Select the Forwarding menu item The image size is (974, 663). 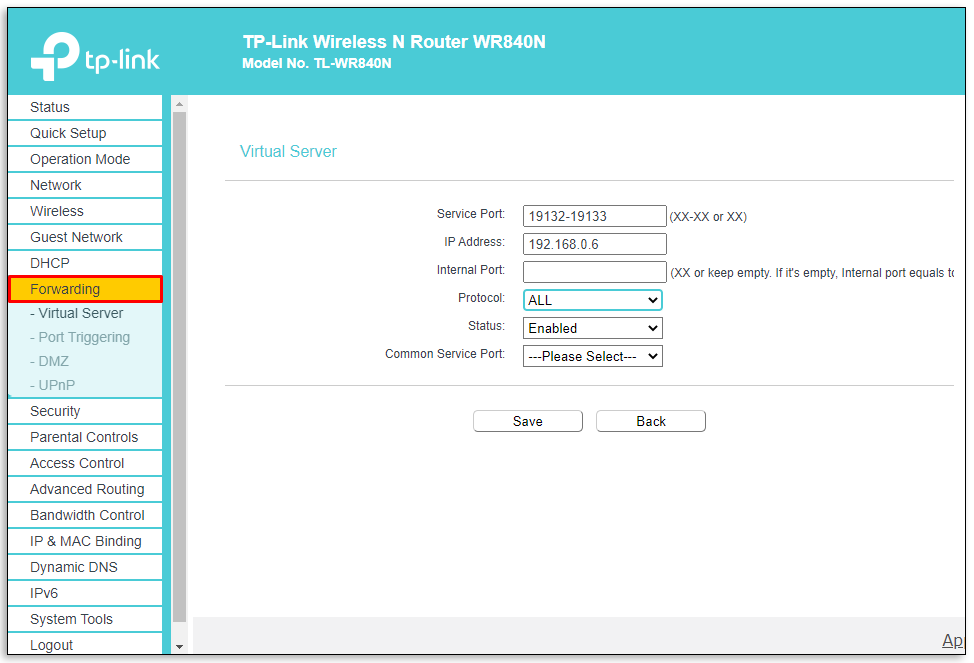pyautogui.click(x=85, y=289)
